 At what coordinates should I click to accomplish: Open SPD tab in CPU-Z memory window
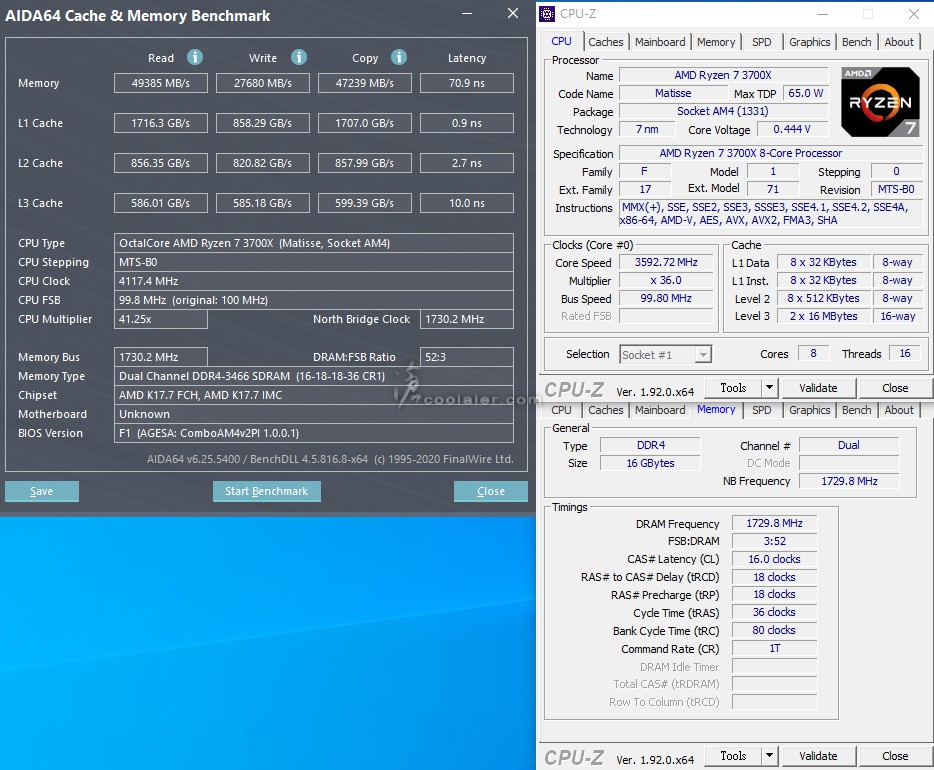point(761,410)
